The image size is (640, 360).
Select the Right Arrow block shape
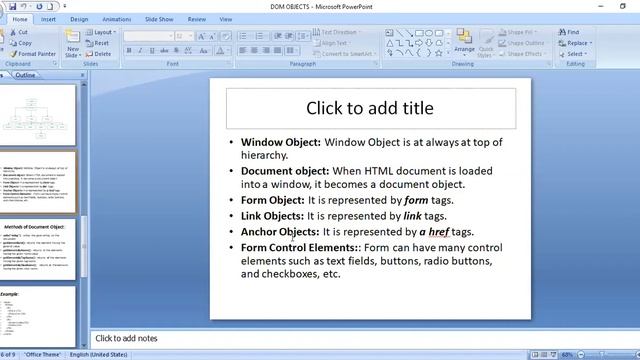point(419,43)
